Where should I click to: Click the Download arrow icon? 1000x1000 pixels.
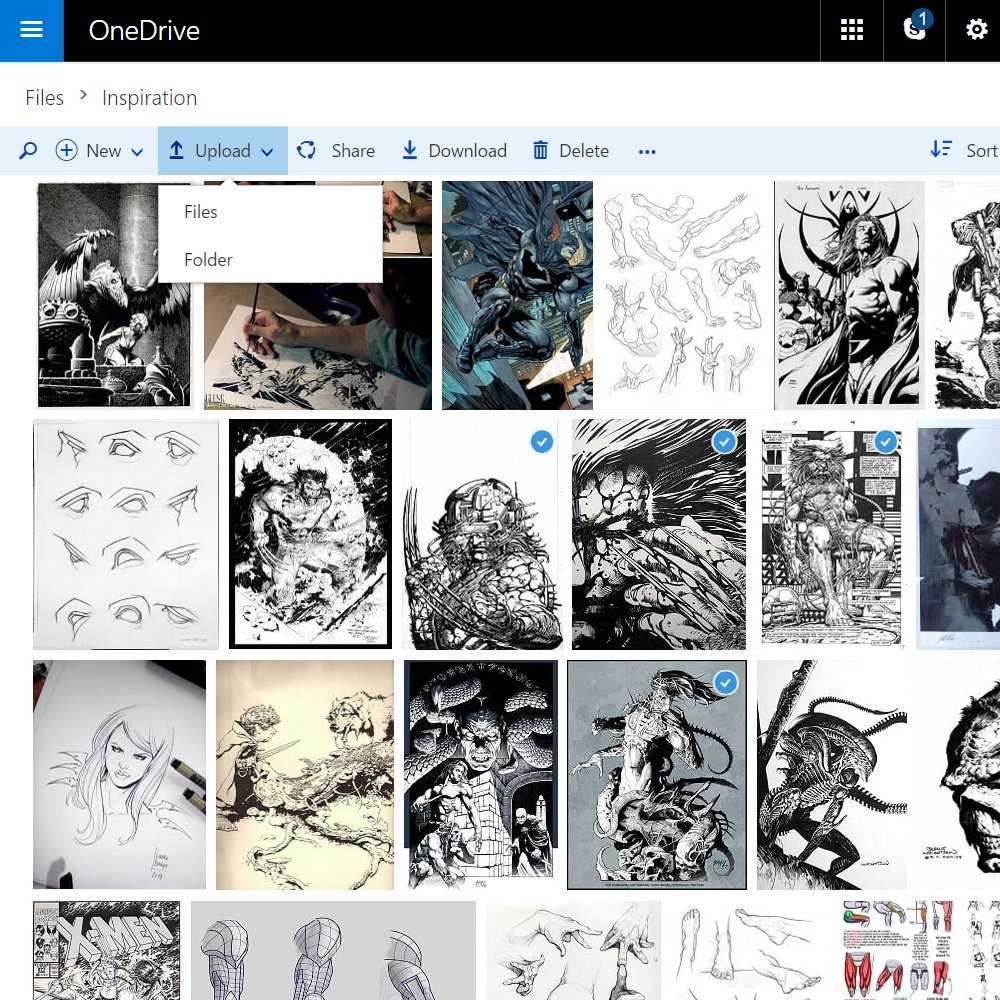(x=409, y=151)
